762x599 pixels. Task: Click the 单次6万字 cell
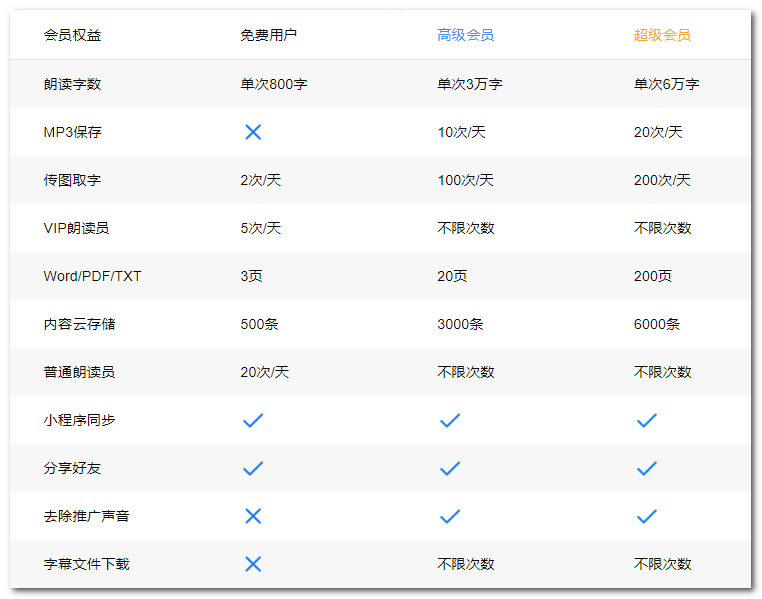(666, 84)
